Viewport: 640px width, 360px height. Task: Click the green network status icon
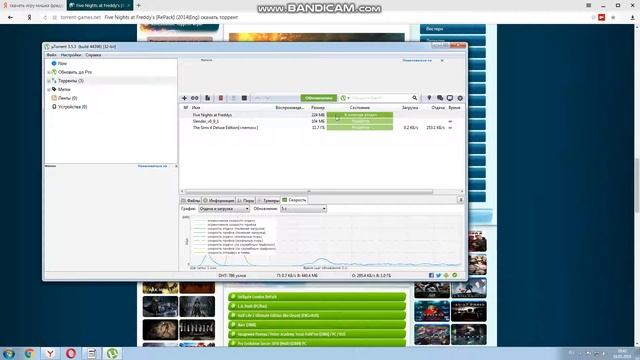[x=455, y=276]
